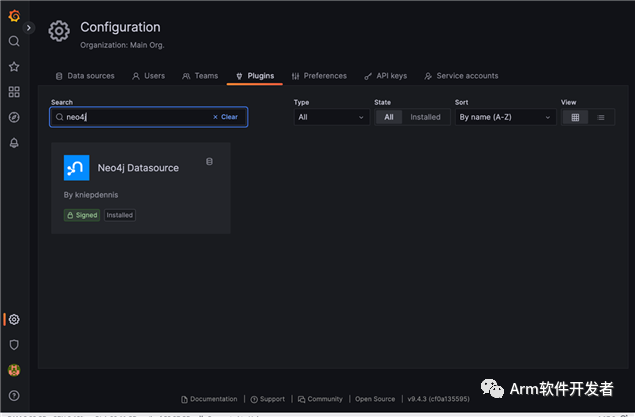The image size is (635, 417).
Task: Clear the search text
Action: tap(226, 117)
